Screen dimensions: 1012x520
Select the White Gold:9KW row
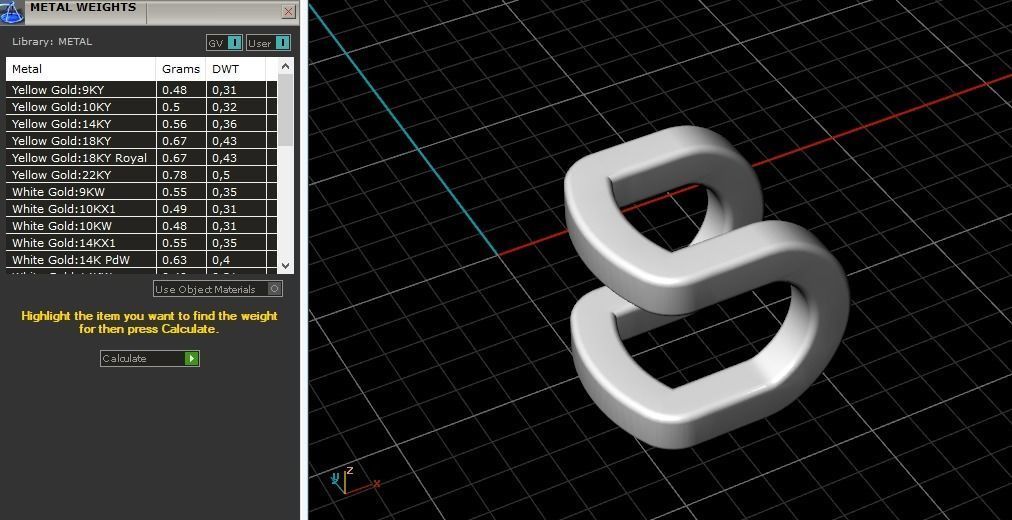(x=142, y=192)
